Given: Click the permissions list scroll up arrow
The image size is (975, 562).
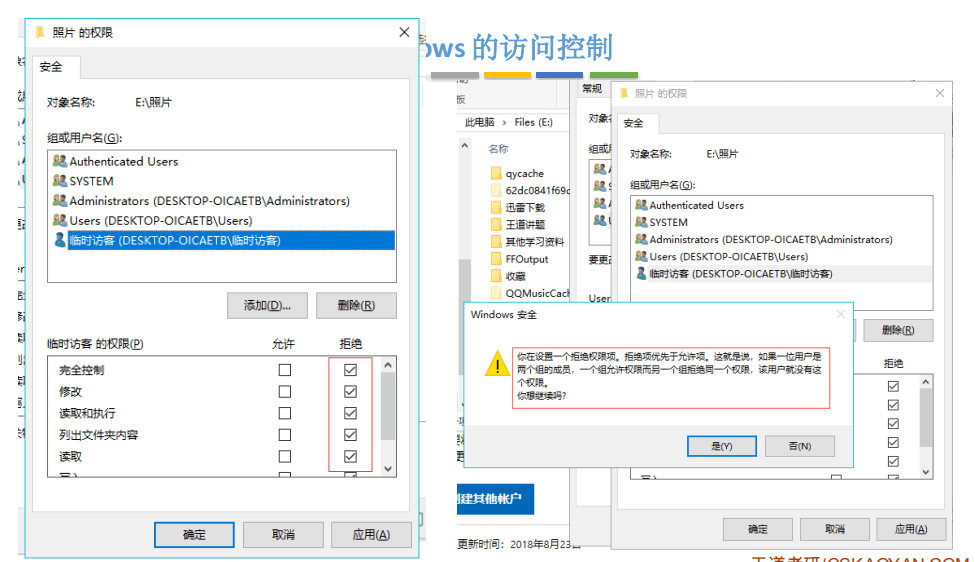Looking at the screenshot, I should (388, 365).
